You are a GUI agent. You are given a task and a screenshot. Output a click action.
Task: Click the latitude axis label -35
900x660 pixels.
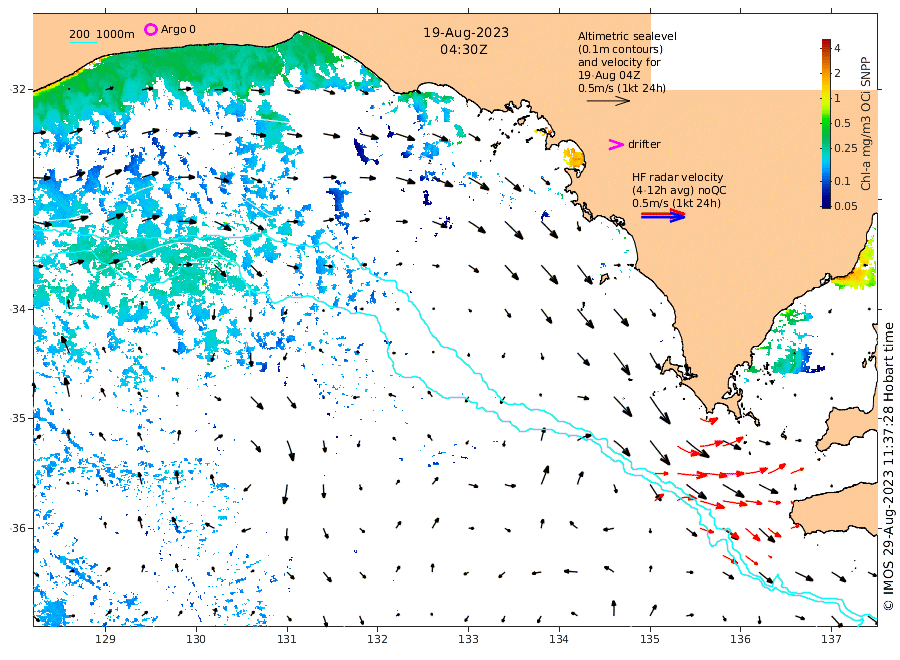tap(18, 419)
